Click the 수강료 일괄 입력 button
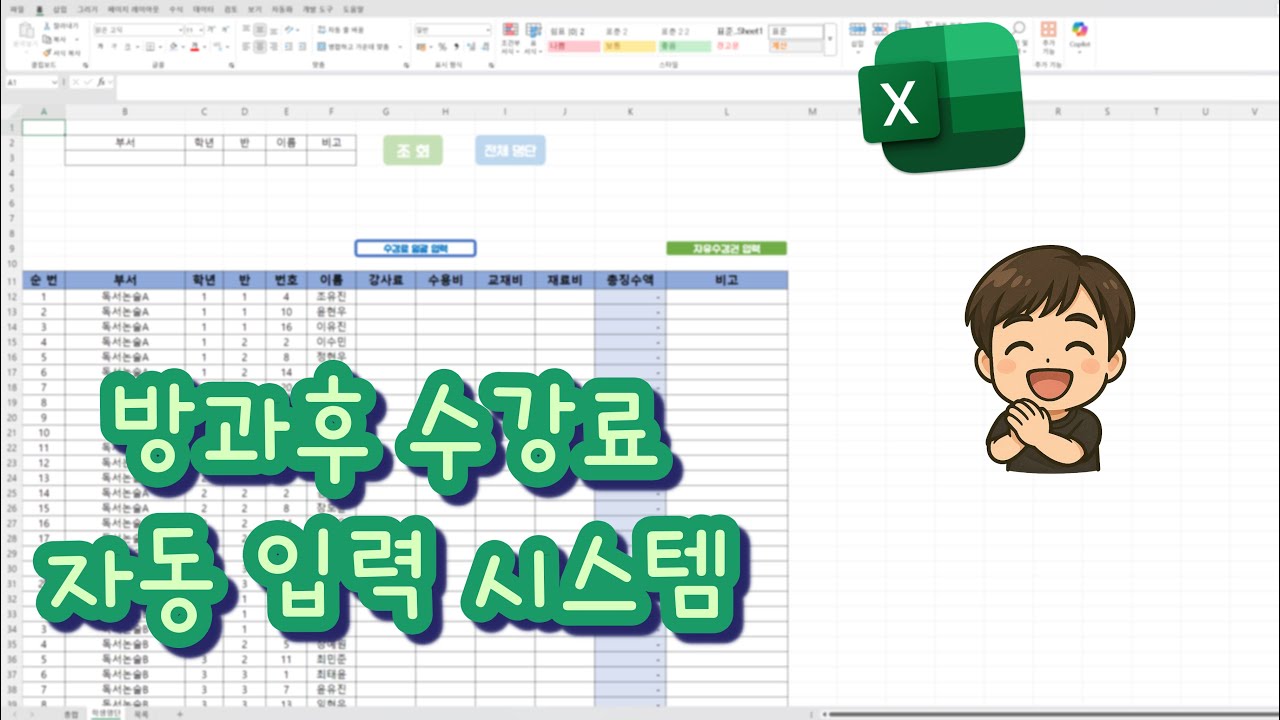 pyautogui.click(x=415, y=248)
